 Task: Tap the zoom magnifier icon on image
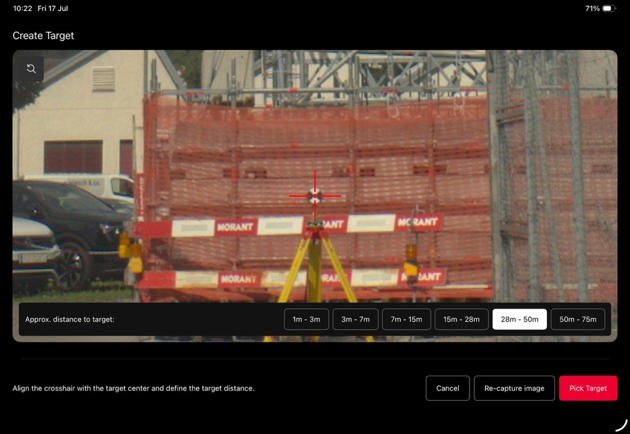[31, 69]
